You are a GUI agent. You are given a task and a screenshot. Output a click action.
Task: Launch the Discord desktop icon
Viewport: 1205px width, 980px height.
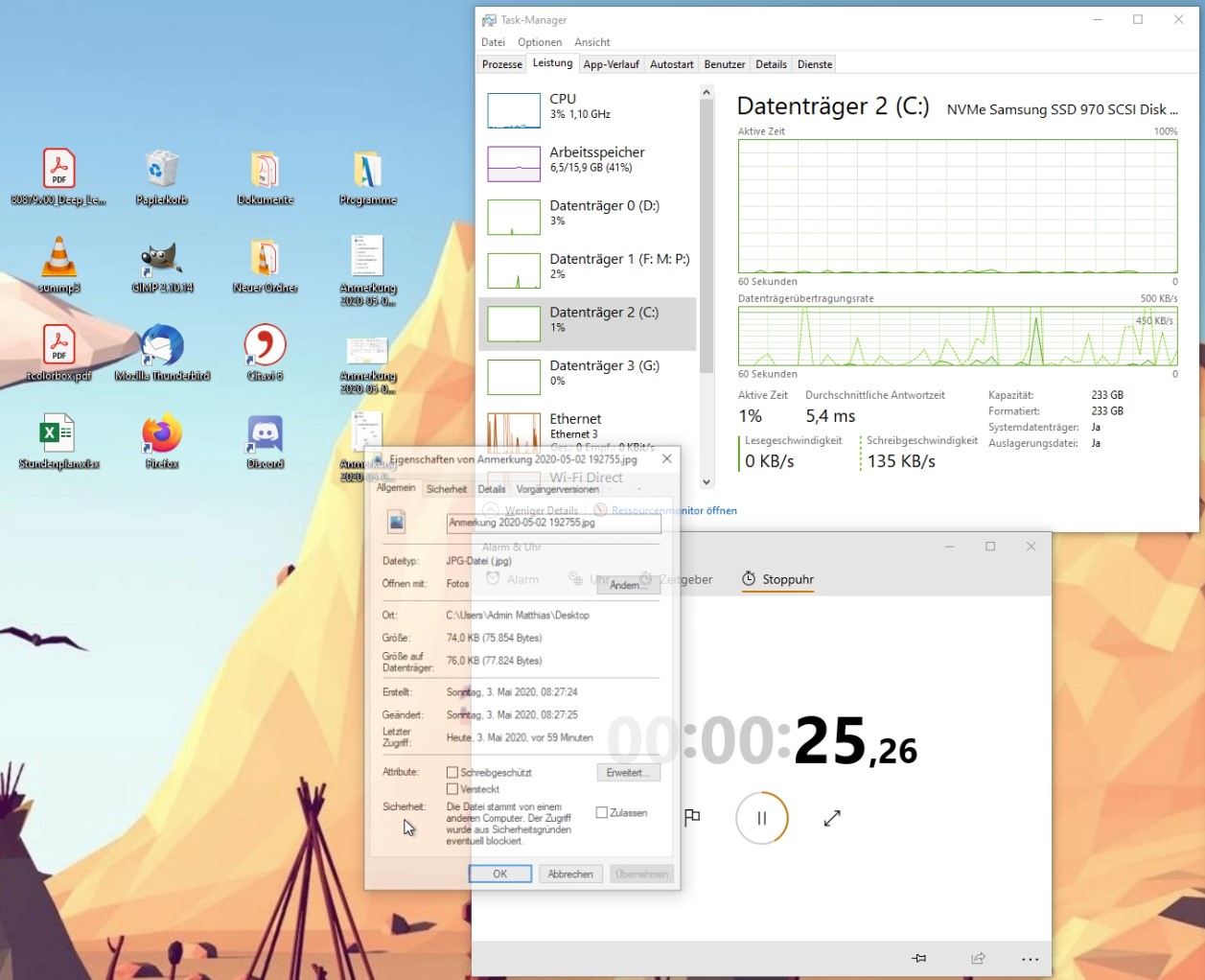(266, 442)
